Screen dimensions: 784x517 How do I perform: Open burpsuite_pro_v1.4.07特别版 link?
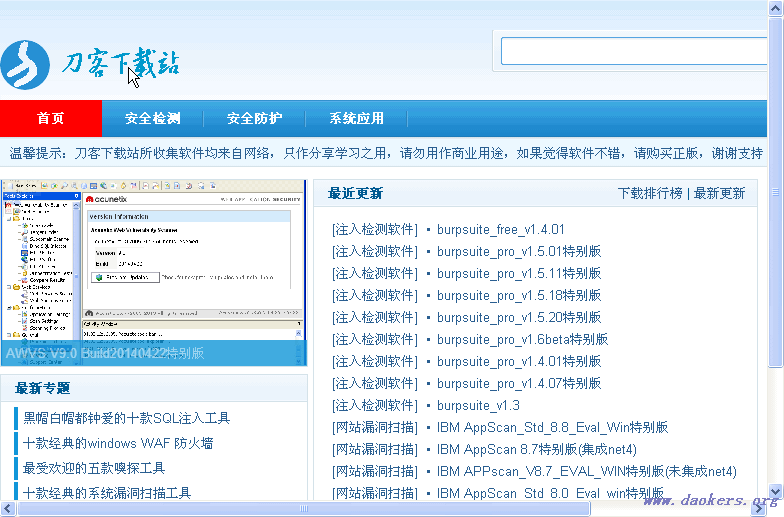coord(519,384)
